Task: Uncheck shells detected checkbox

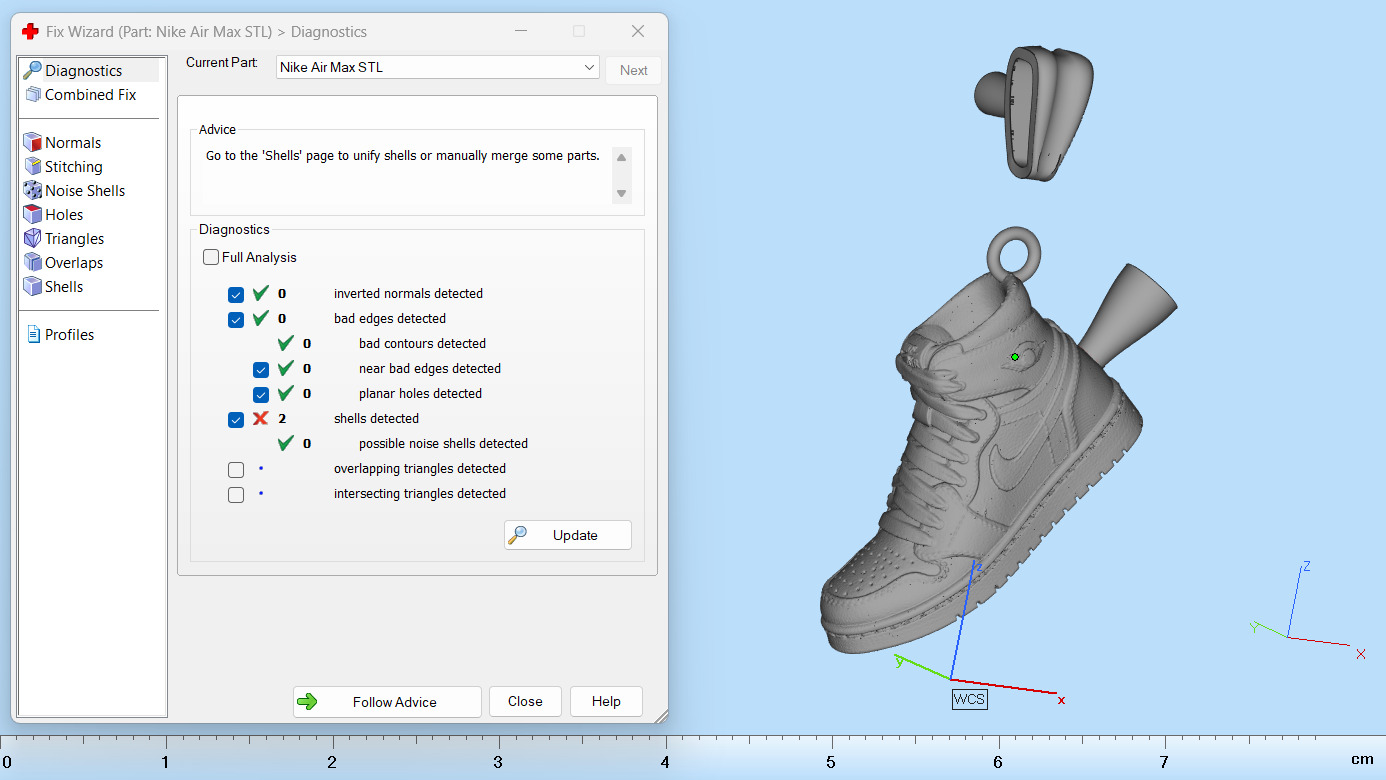Action: tap(236, 419)
